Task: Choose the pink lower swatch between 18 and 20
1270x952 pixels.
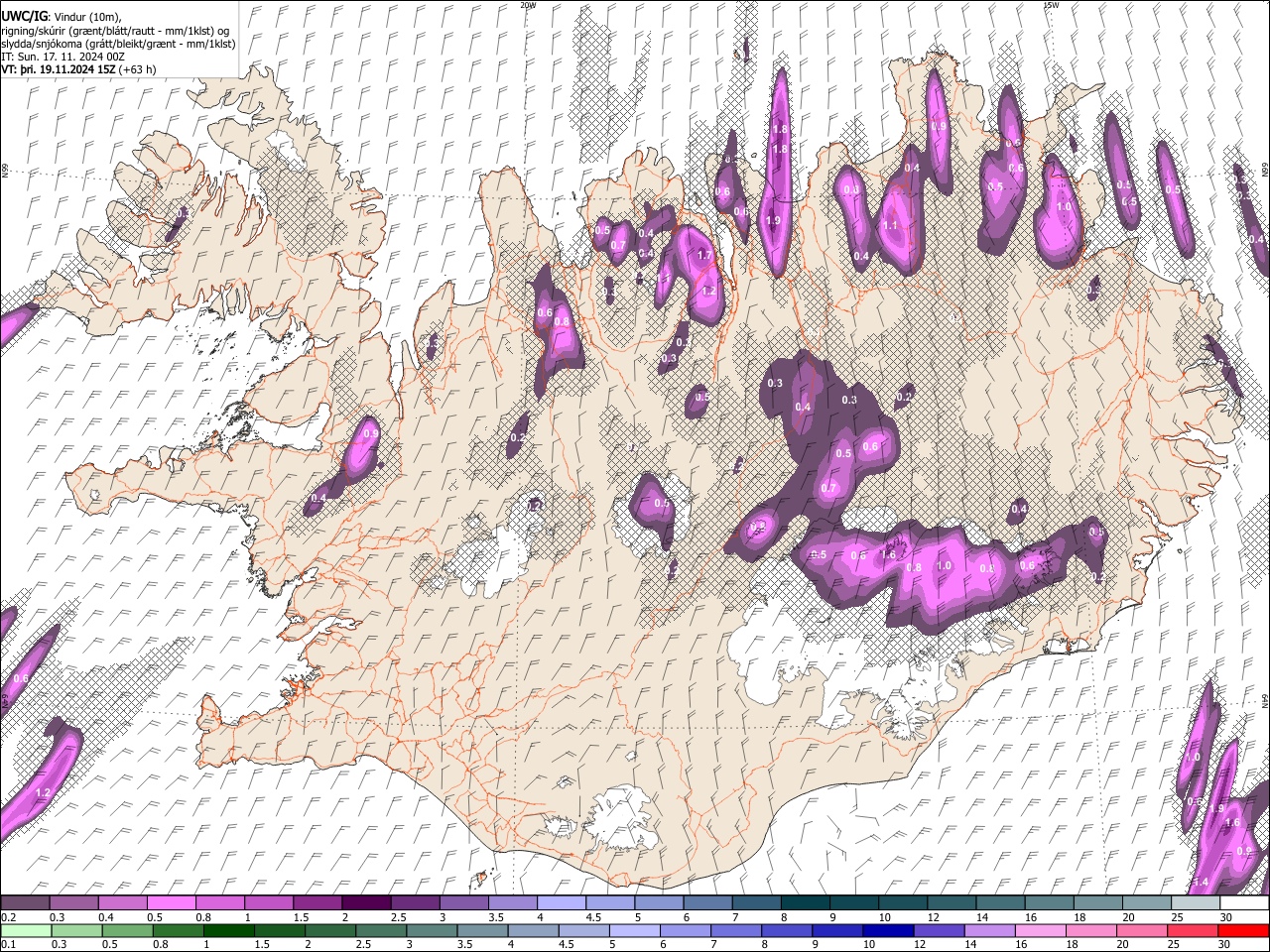Action: [x=1091, y=930]
